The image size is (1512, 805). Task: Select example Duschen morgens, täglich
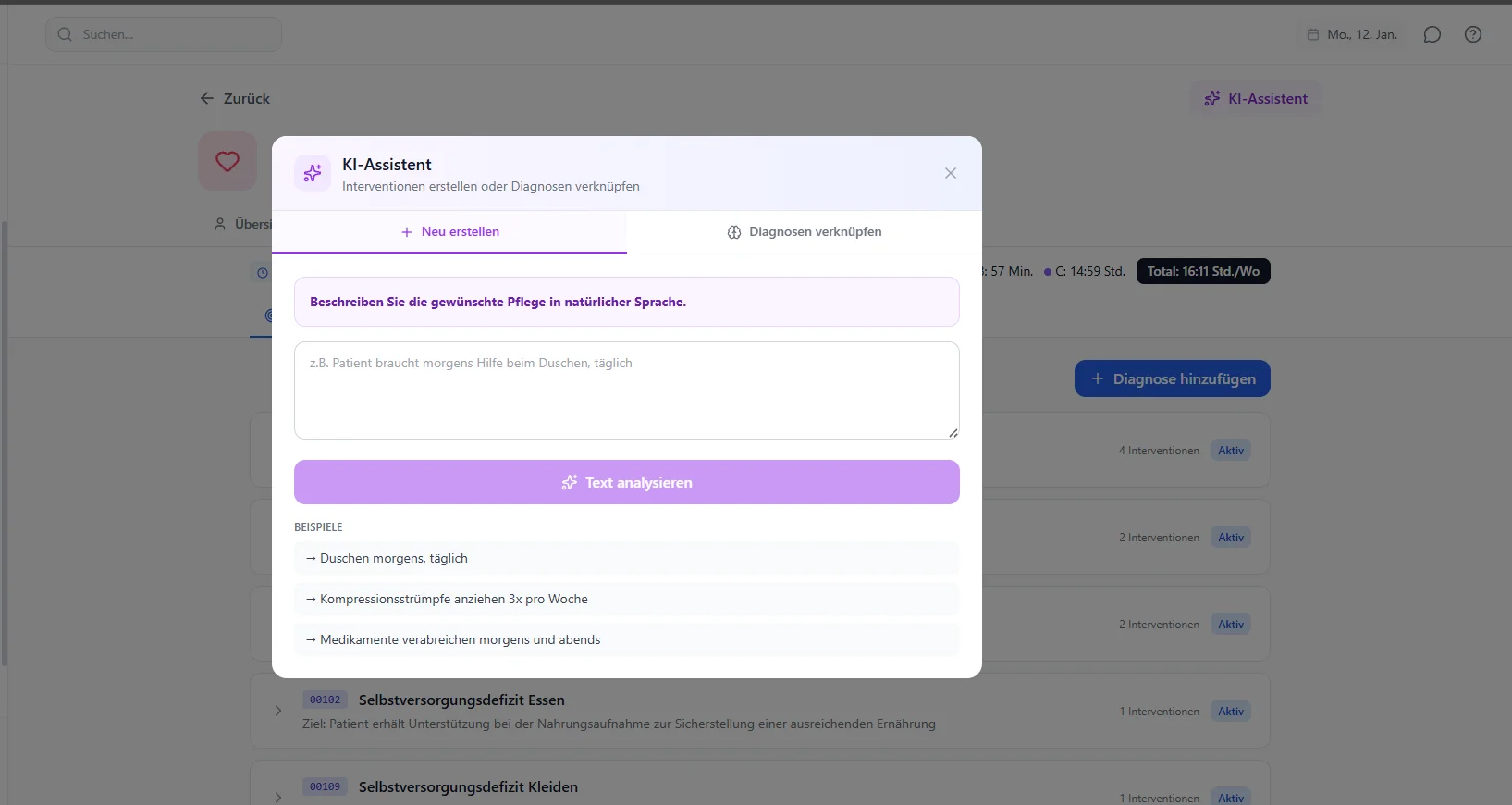[627, 558]
